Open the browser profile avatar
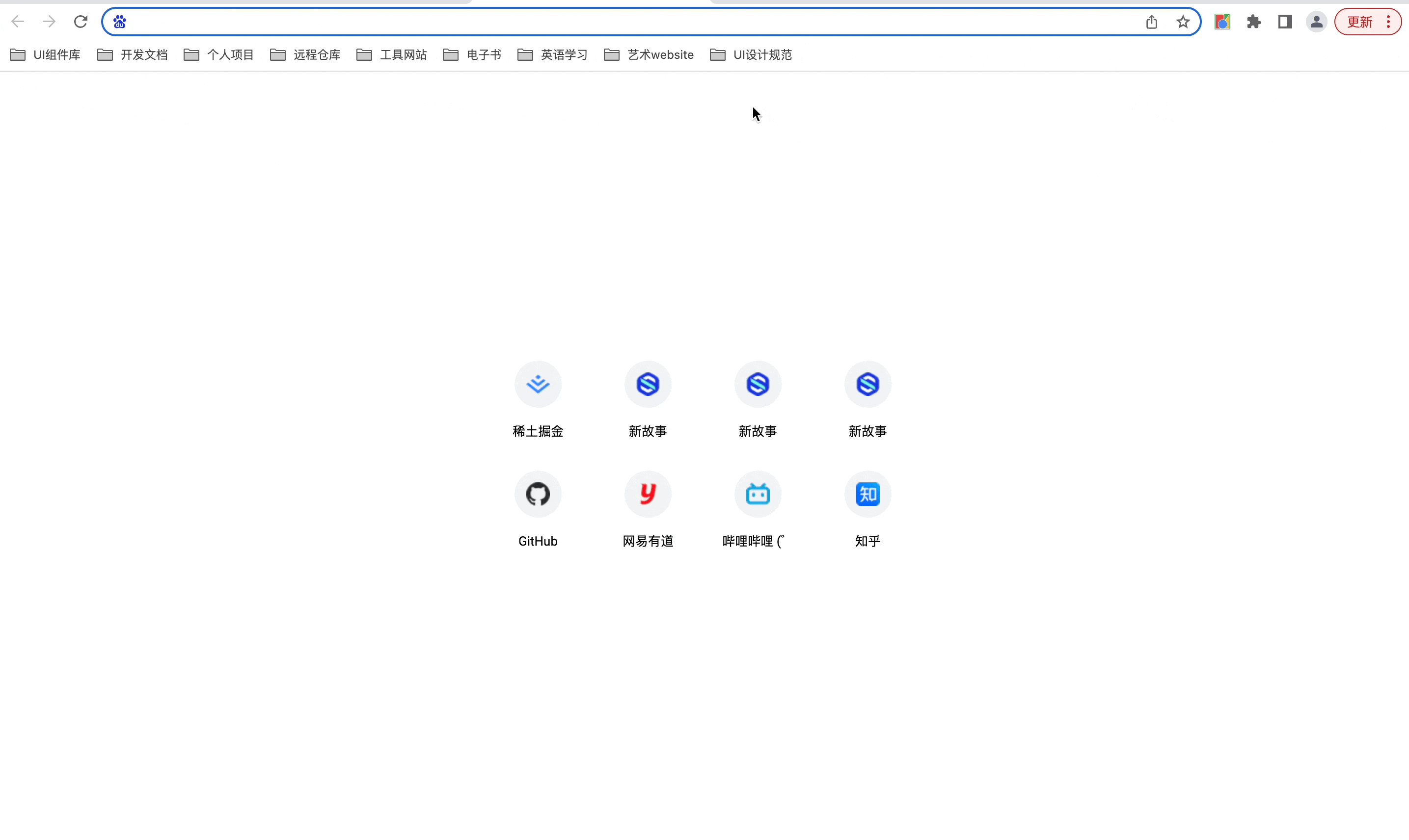The width and height of the screenshot is (1409, 840). [1316, 22]
